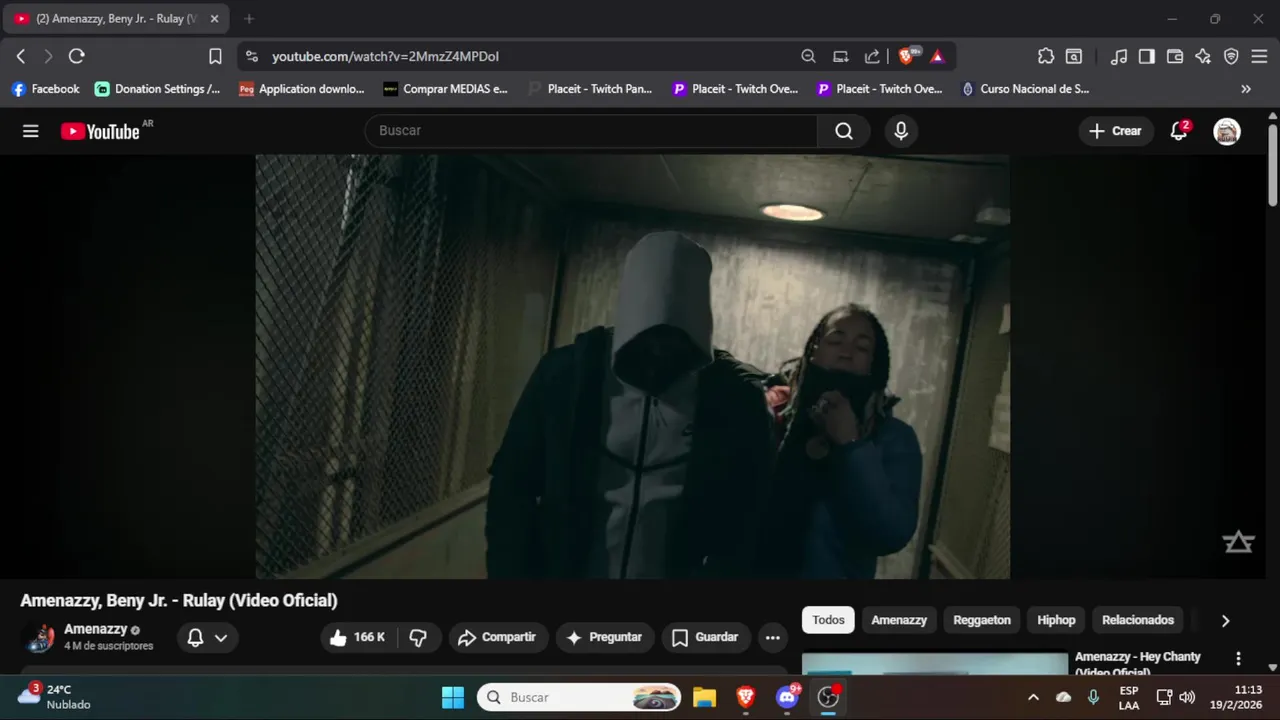Open Brave Shields lion icon
This screenshot has width=1280, height=720.
point(908,56)
